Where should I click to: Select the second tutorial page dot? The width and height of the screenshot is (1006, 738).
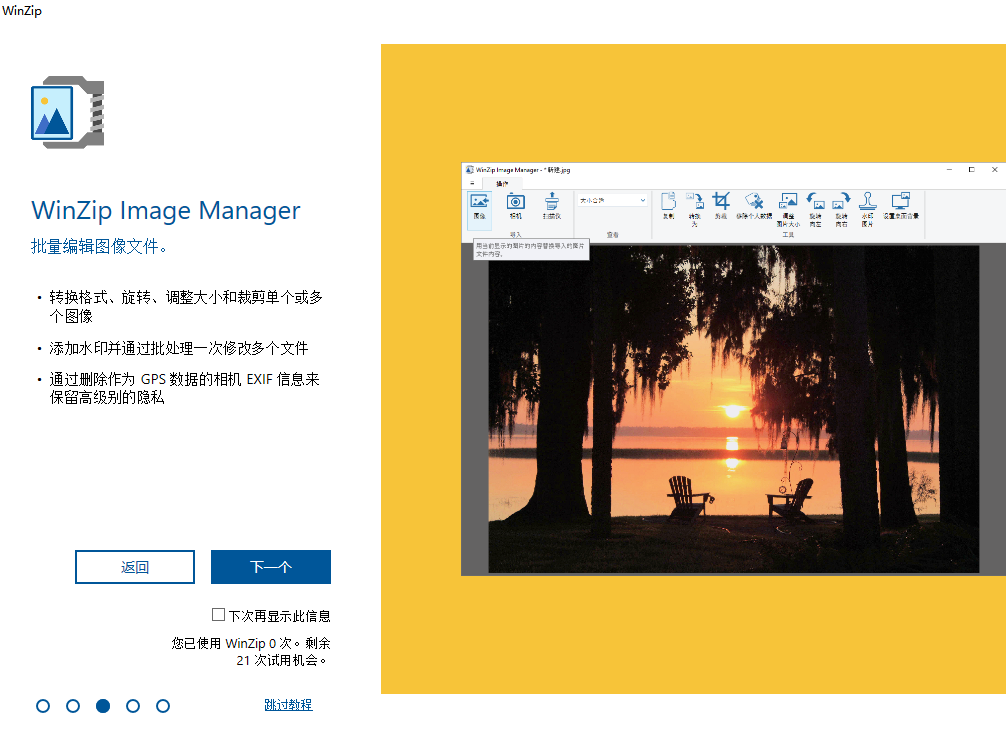(x=73, y=706)
